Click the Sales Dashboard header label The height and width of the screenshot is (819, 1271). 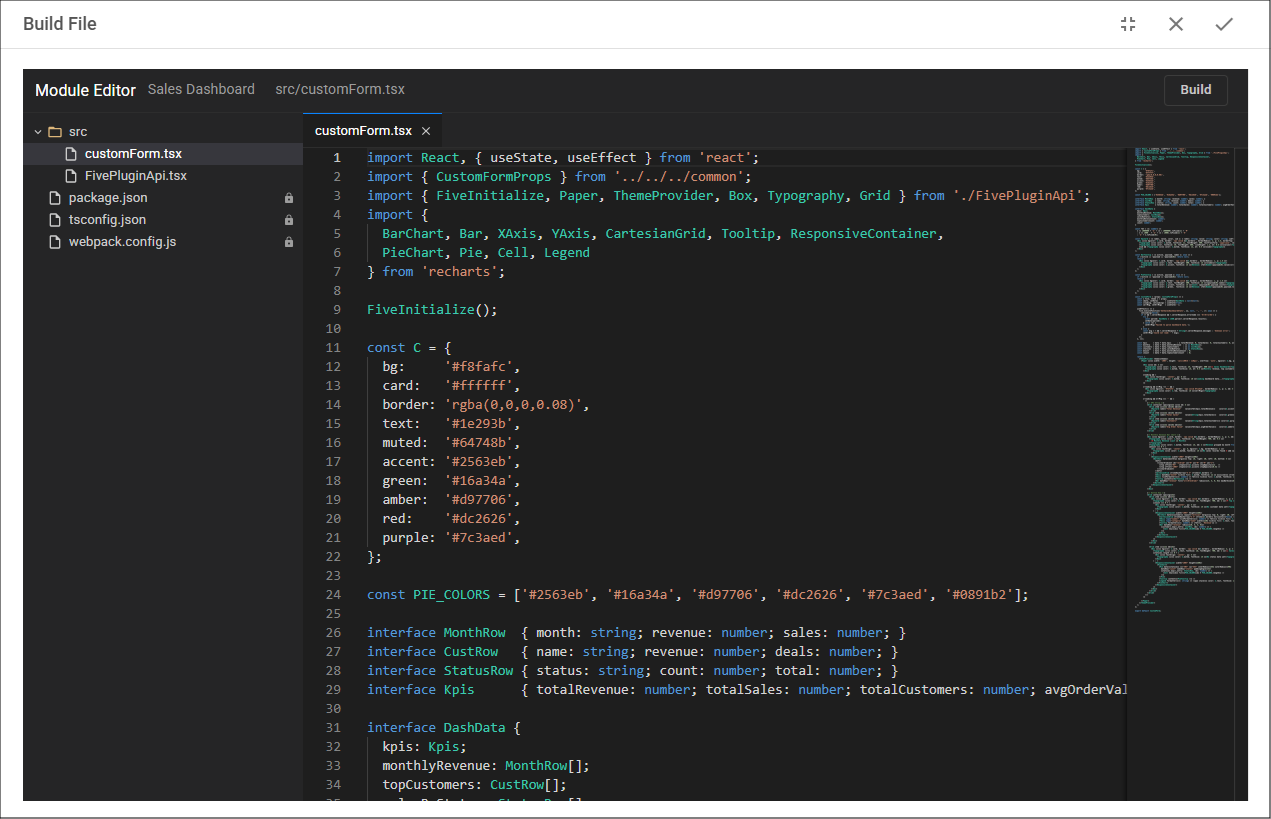click(201, 89)
